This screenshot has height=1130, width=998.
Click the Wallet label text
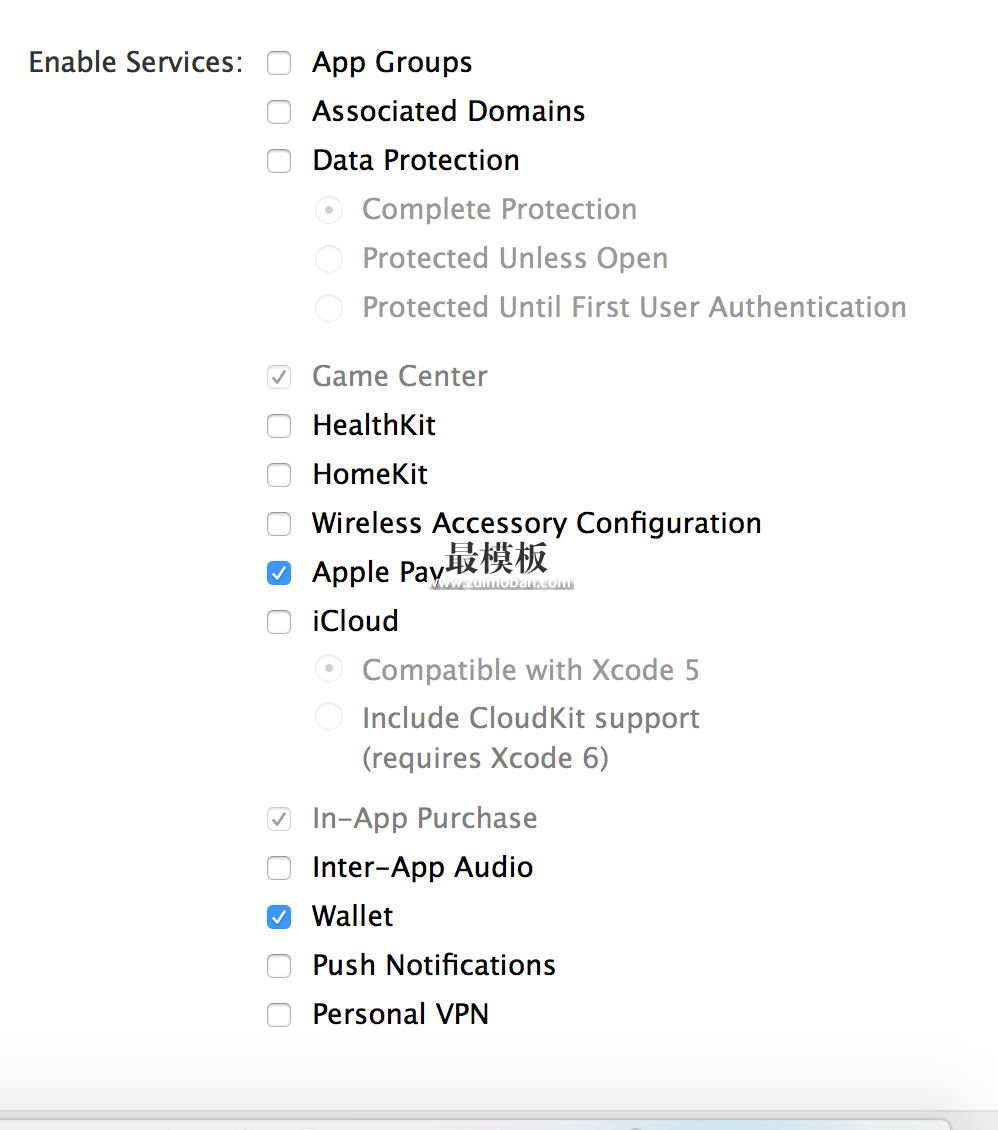click(x=352, y=916)
